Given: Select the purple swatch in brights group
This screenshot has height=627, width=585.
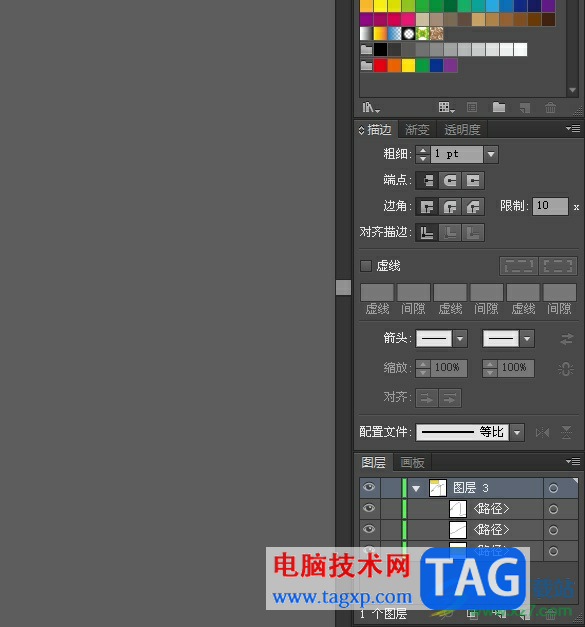Looking at the screenshot, I should (x=451, y=65).
